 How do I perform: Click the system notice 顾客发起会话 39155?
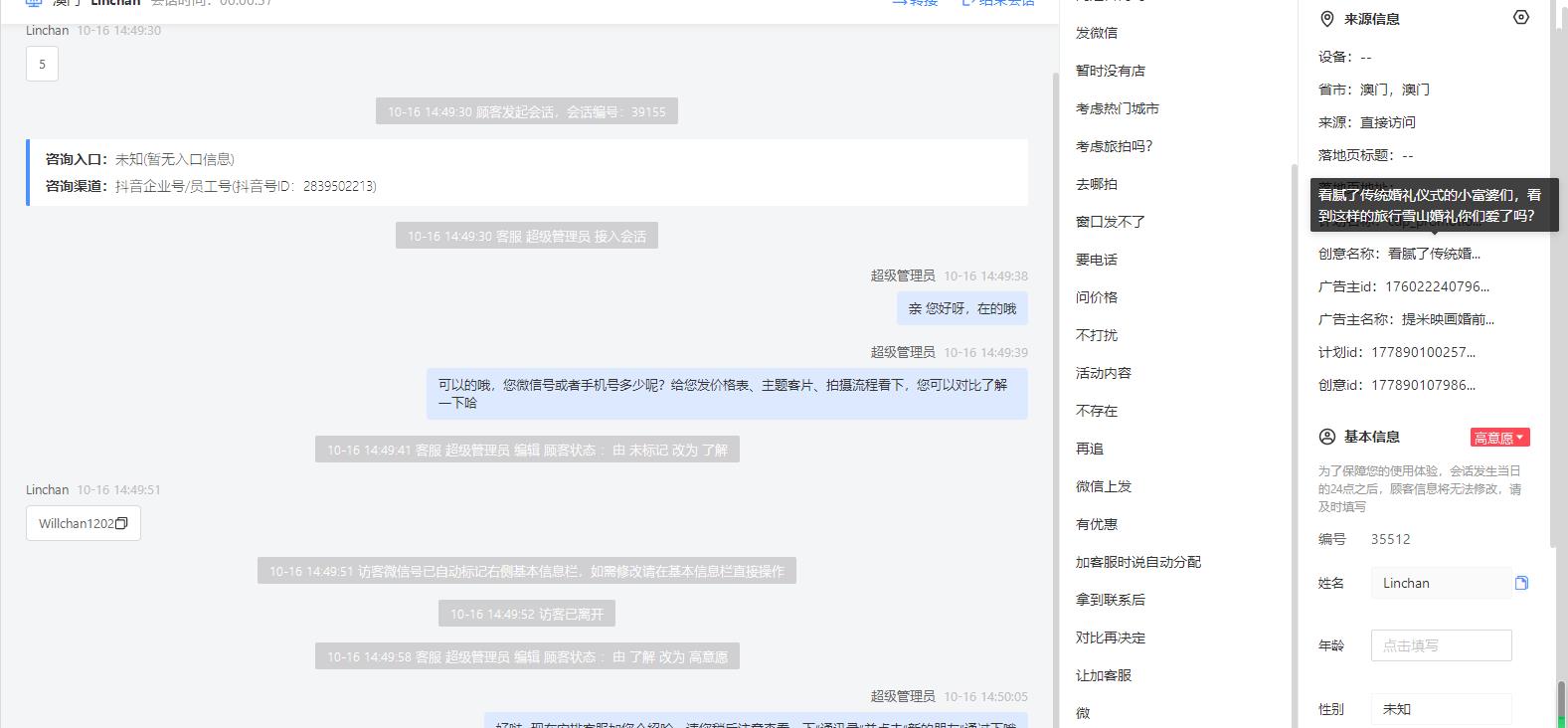click(526, 111)
